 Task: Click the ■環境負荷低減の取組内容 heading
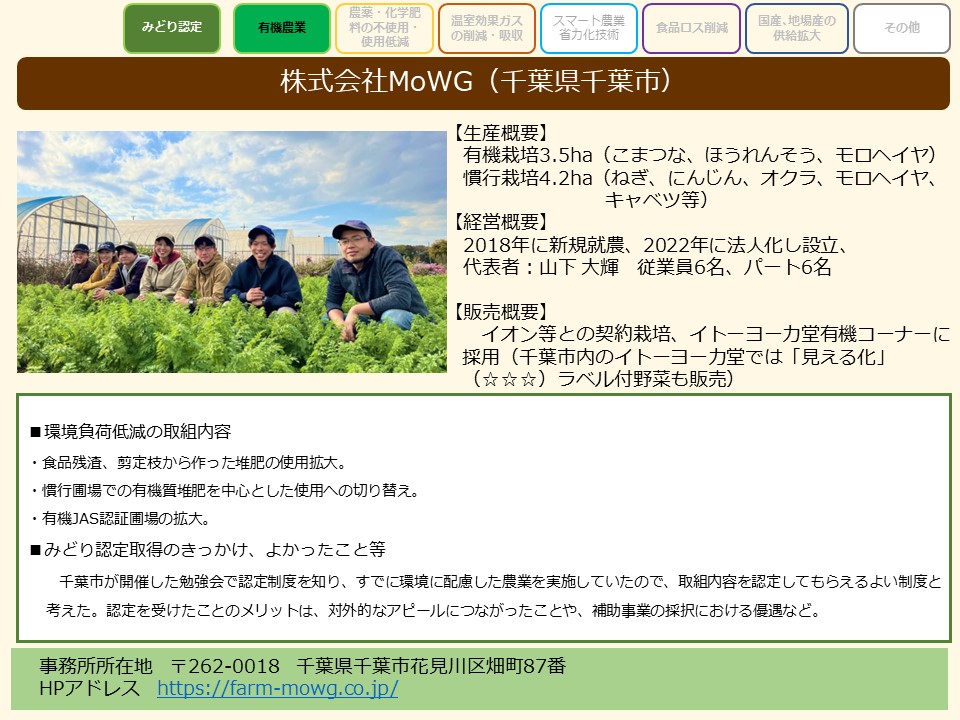coord(131,432)
